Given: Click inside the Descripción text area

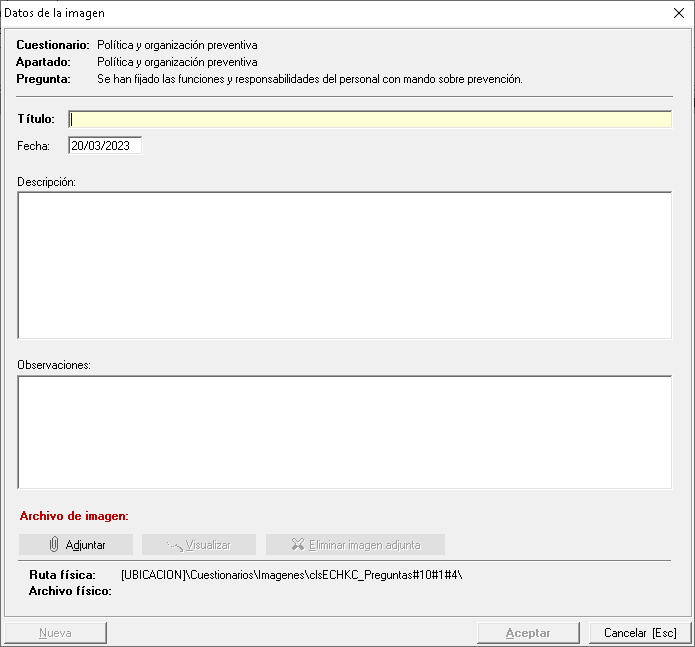Looking at the screenshot, I should tap(344, 265).
